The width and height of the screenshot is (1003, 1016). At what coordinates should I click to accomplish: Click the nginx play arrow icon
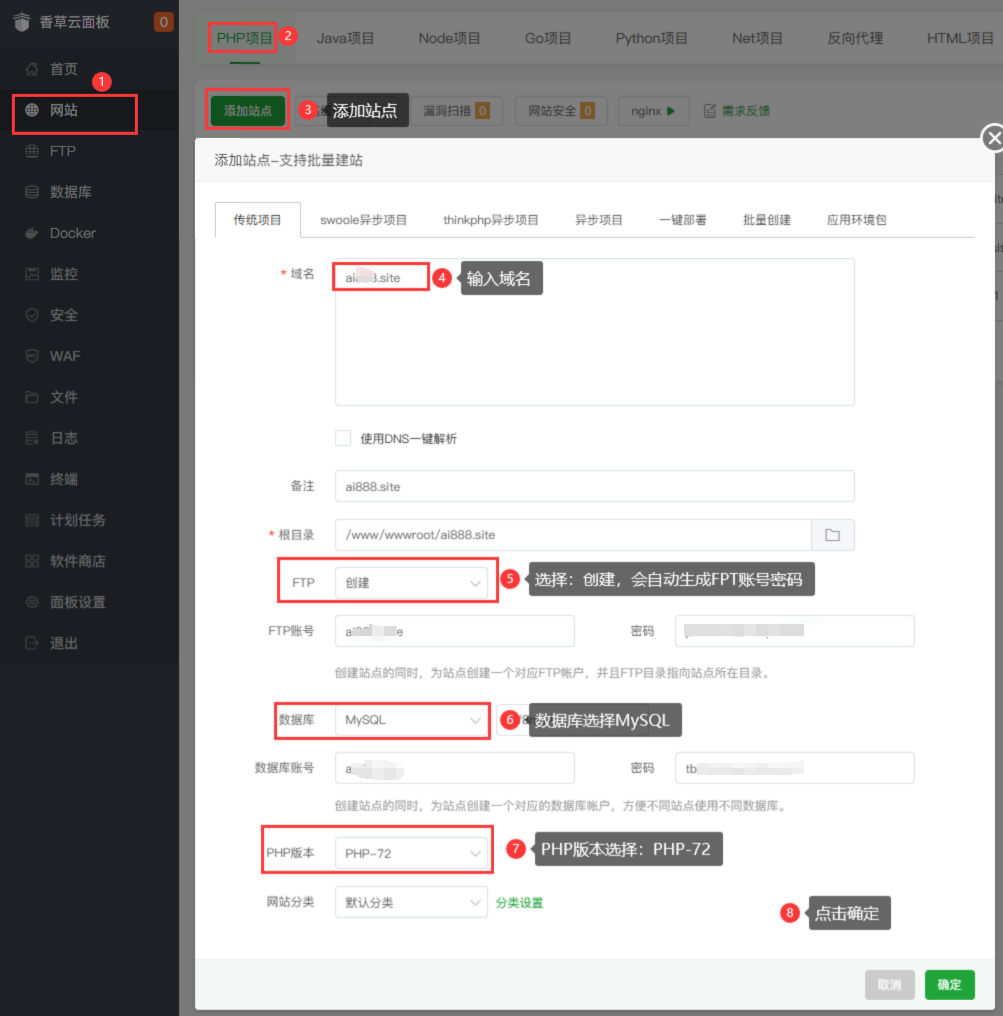671,111
